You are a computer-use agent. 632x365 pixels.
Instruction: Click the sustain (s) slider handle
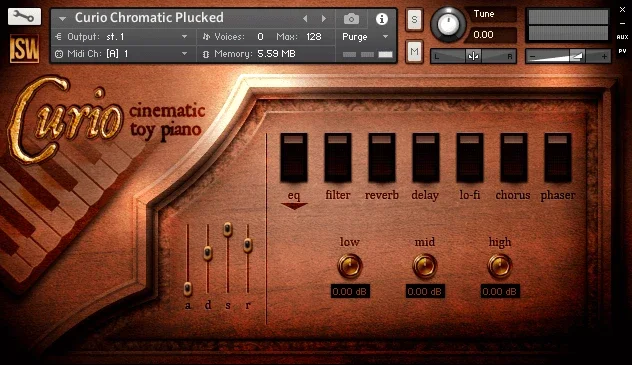click(228, 229)
